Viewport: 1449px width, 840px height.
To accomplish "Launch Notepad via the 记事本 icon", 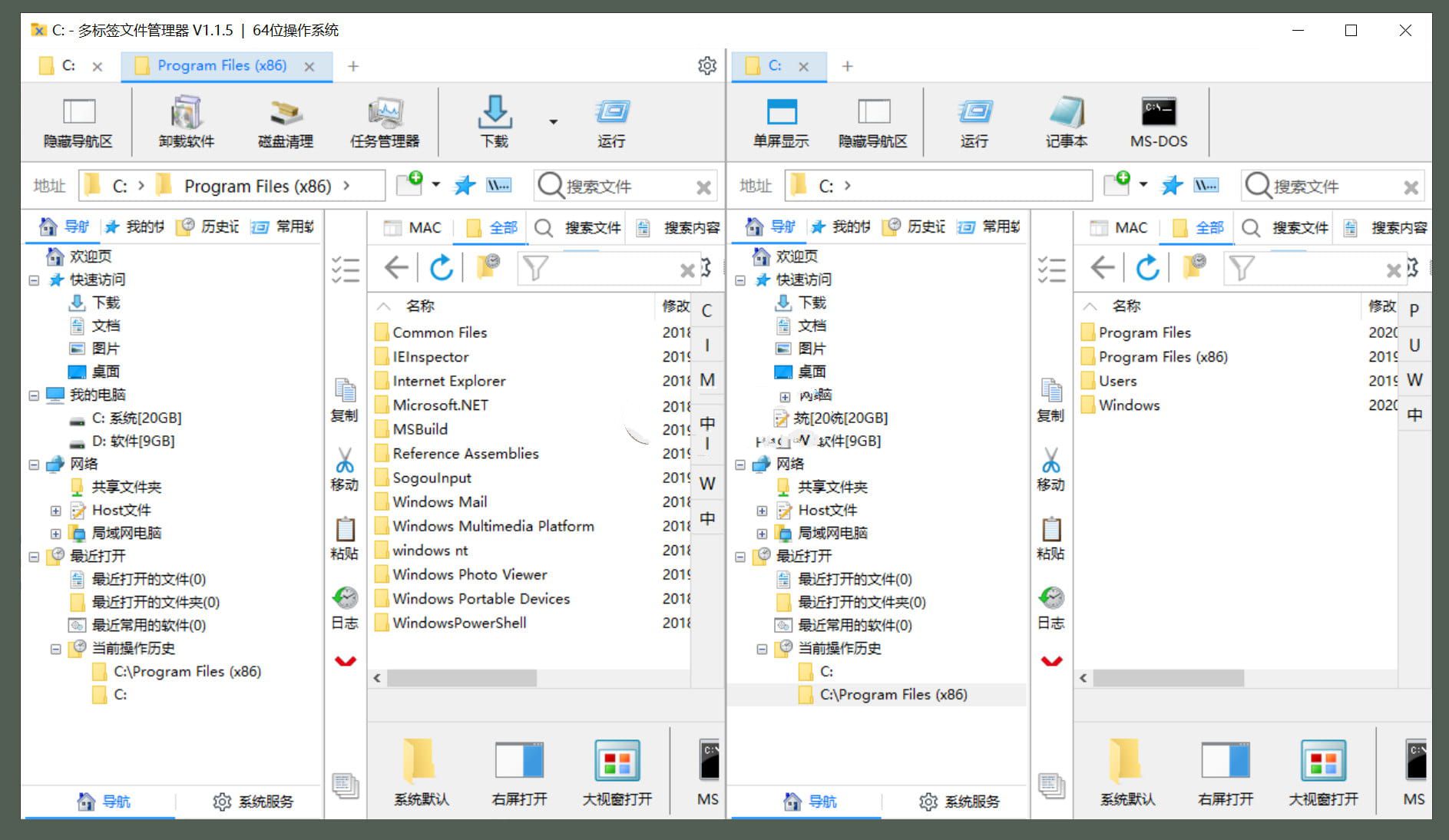I will (x=1066, y=121).
